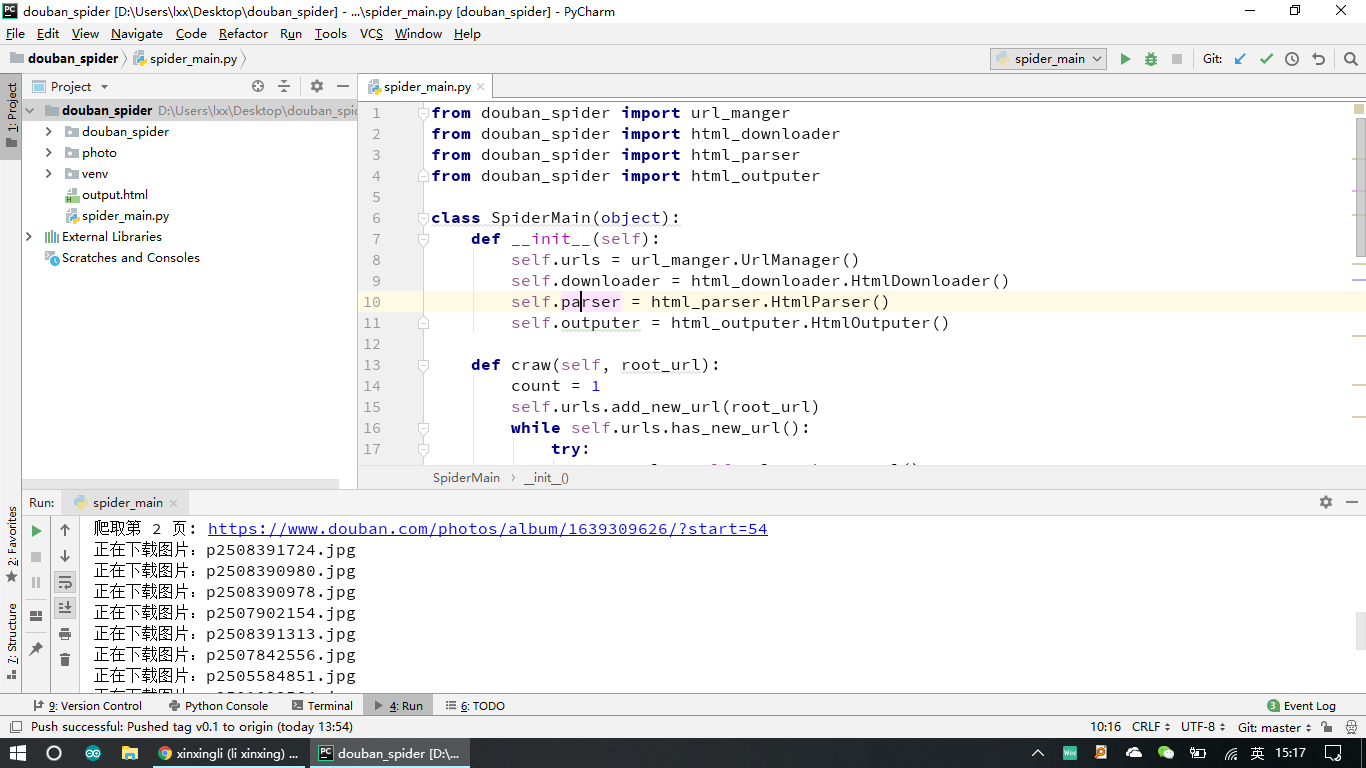Jump down the stack trace with the down arrow
Image resolution: width=1366 pixels, height=768 pixels.
(x=65, y=557)
